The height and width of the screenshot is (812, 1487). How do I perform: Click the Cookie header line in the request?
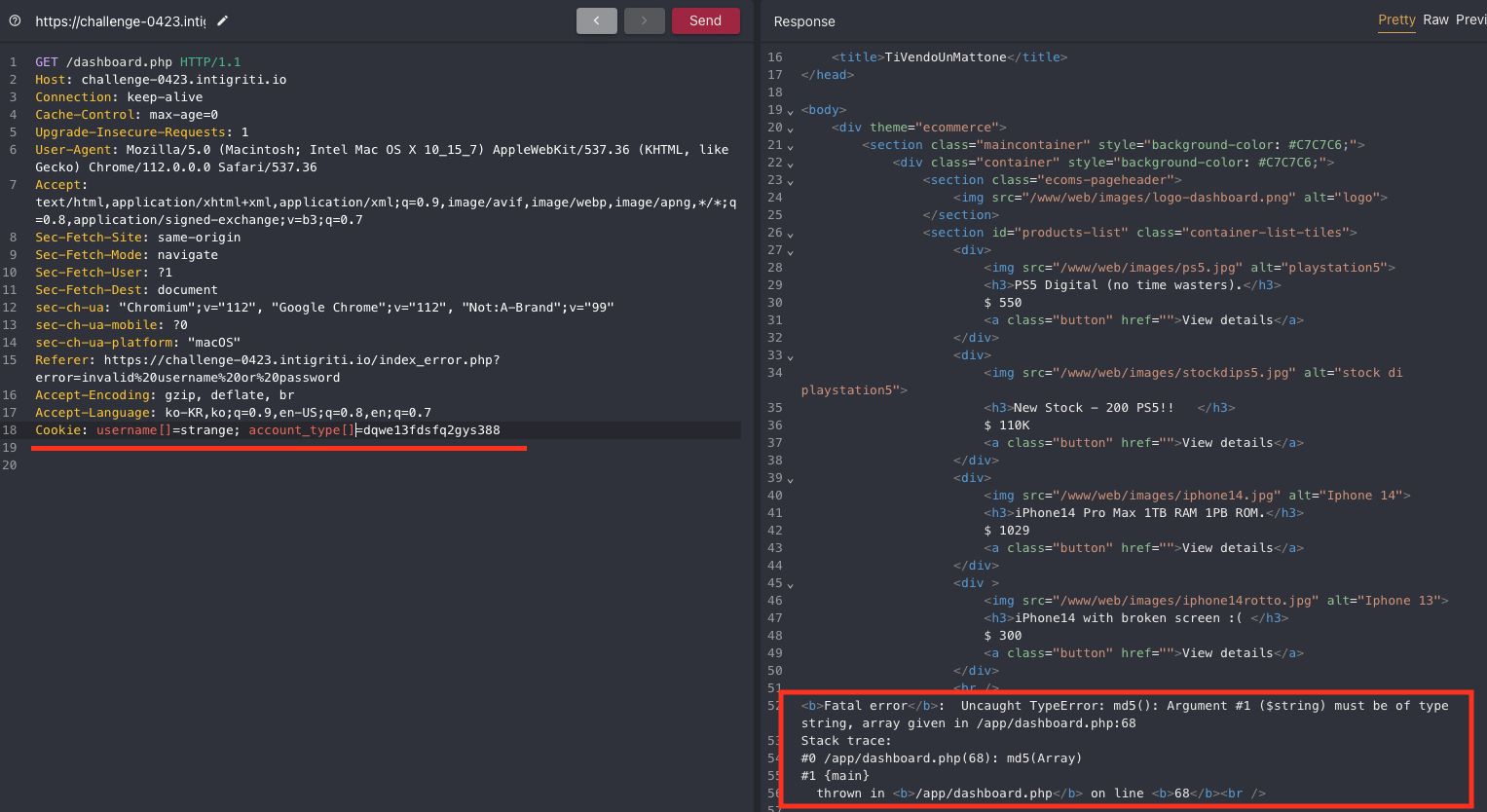pos(267,430)
